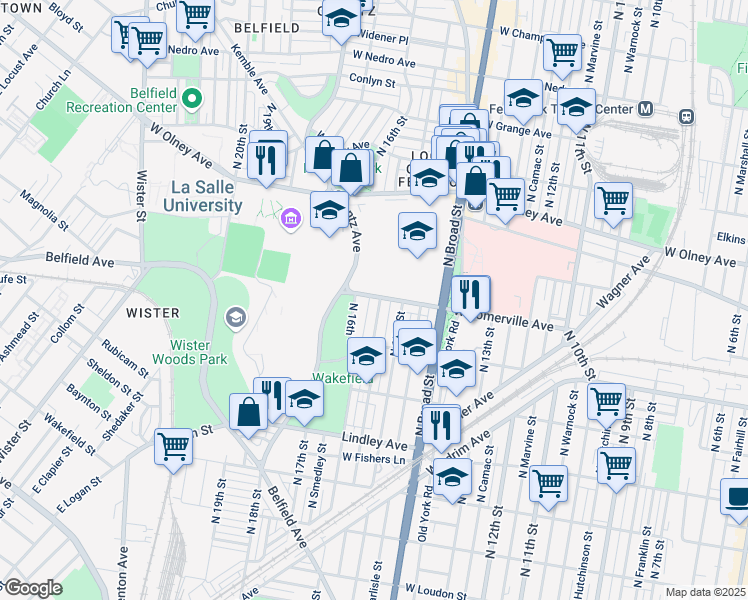Click the shopping cart marker below Nedro Ave label
The height and width of the screenshot is (600, 748).
(147, 42)
